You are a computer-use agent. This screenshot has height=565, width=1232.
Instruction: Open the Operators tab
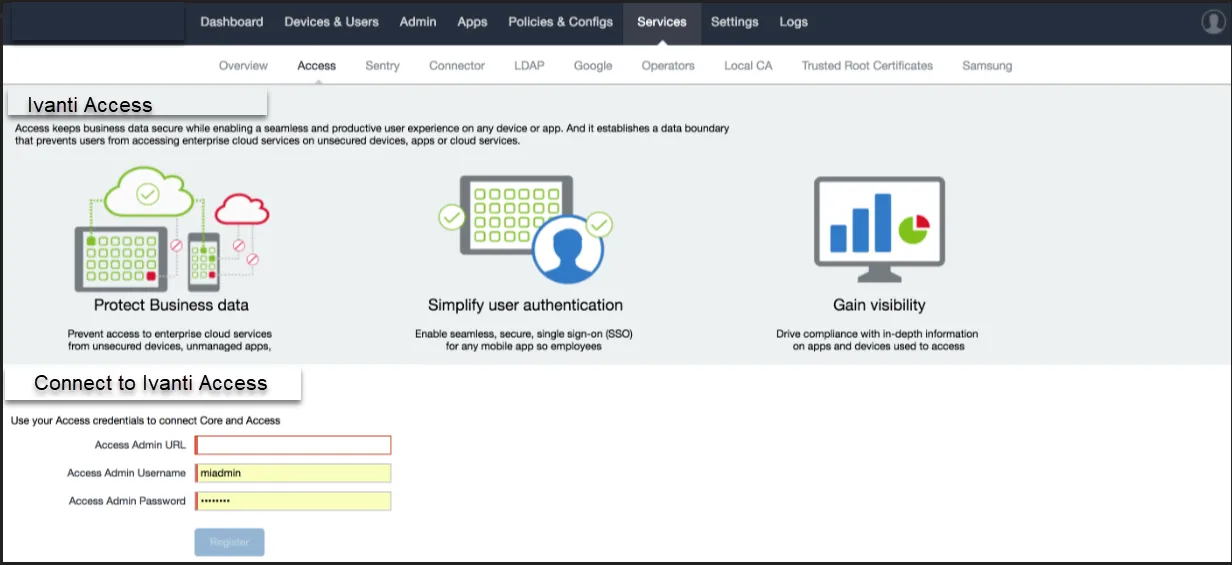(668, 66)
